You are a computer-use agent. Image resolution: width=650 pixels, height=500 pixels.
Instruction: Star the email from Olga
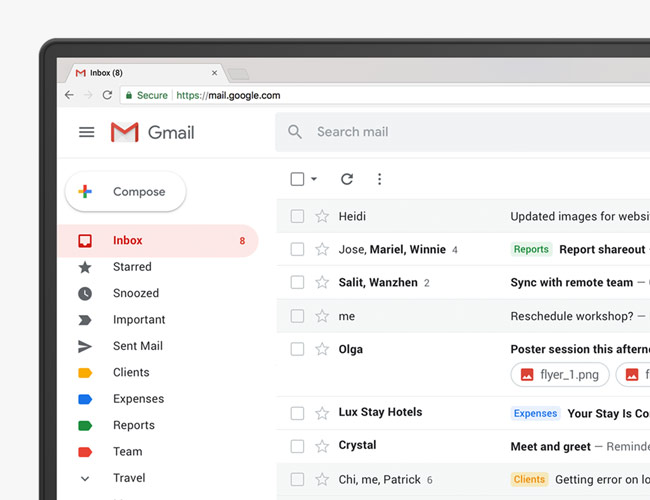(x=322, y=349)
